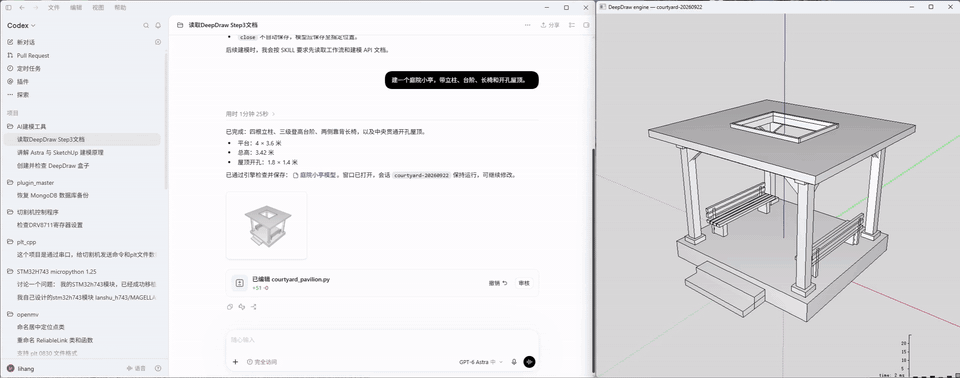
Task: Go back with the left arrow
Action: [x=22, y=7]
